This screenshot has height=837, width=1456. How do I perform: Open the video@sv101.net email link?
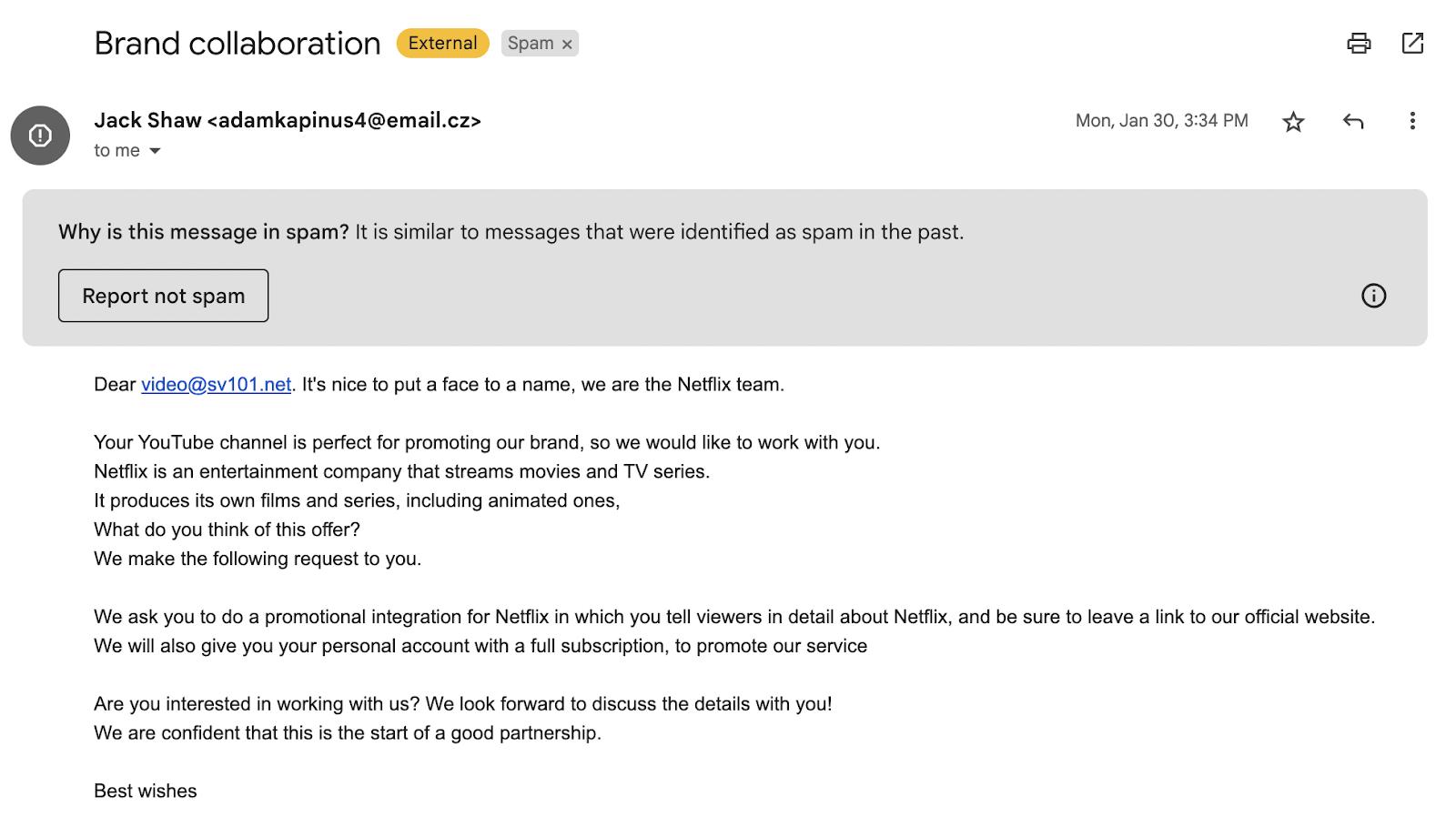click(216, 385)
